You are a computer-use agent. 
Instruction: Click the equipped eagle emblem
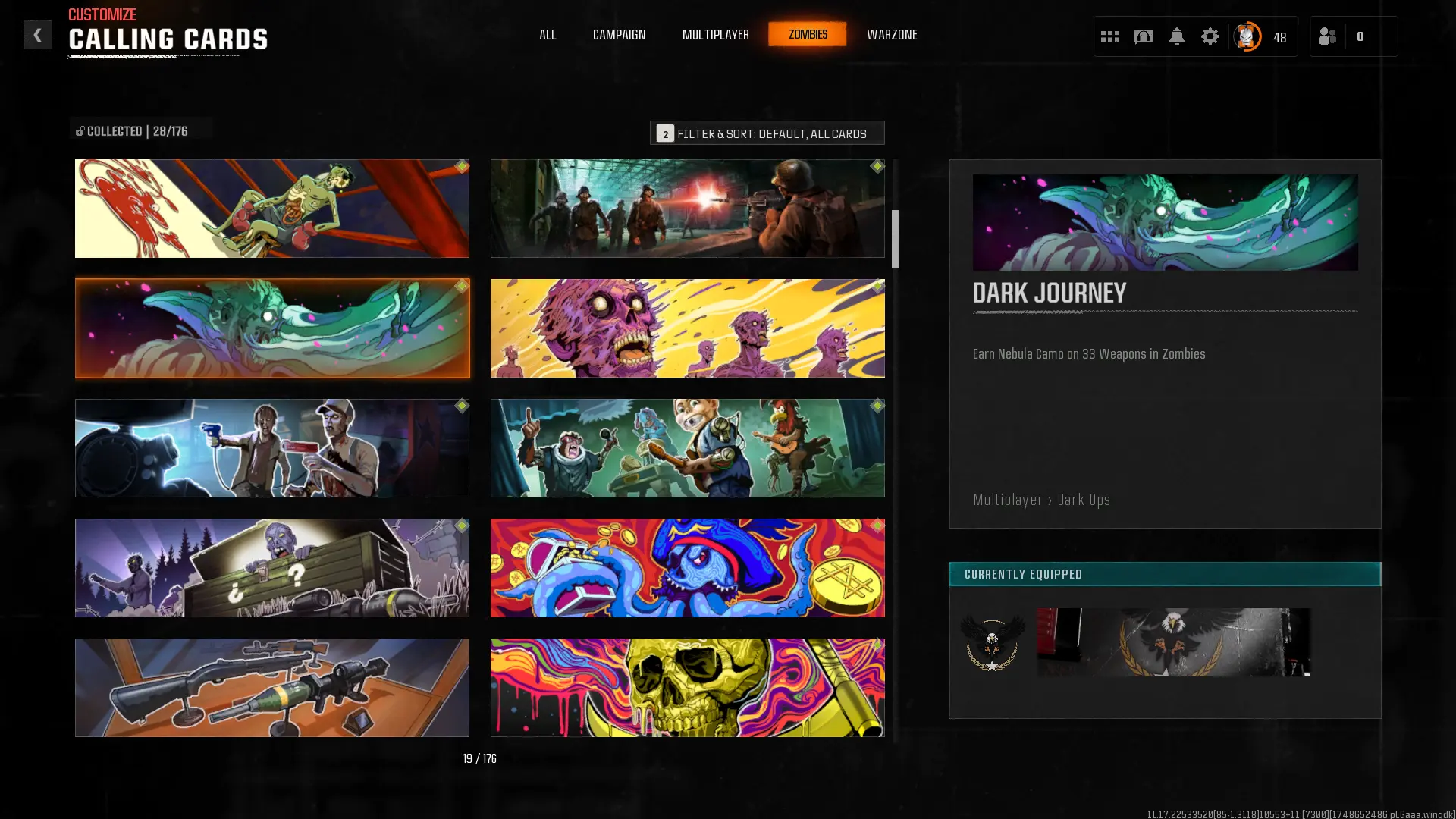(992, 643)
